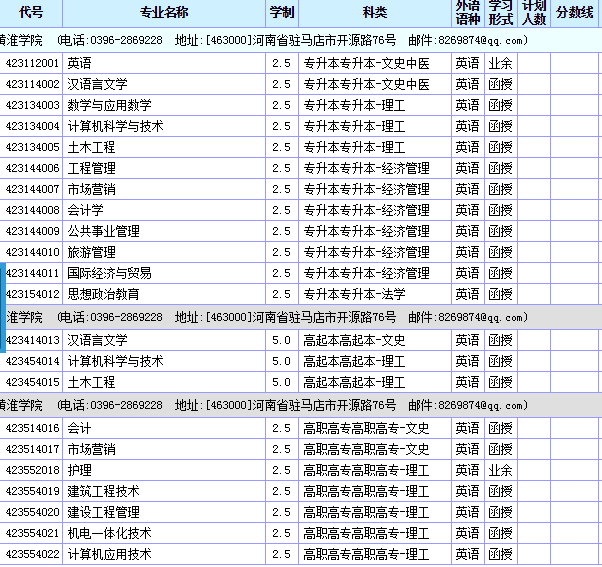The width and height of the screenshot is (602, 567).
Task: Click the 分数线 column header
Action: [575, 13]
